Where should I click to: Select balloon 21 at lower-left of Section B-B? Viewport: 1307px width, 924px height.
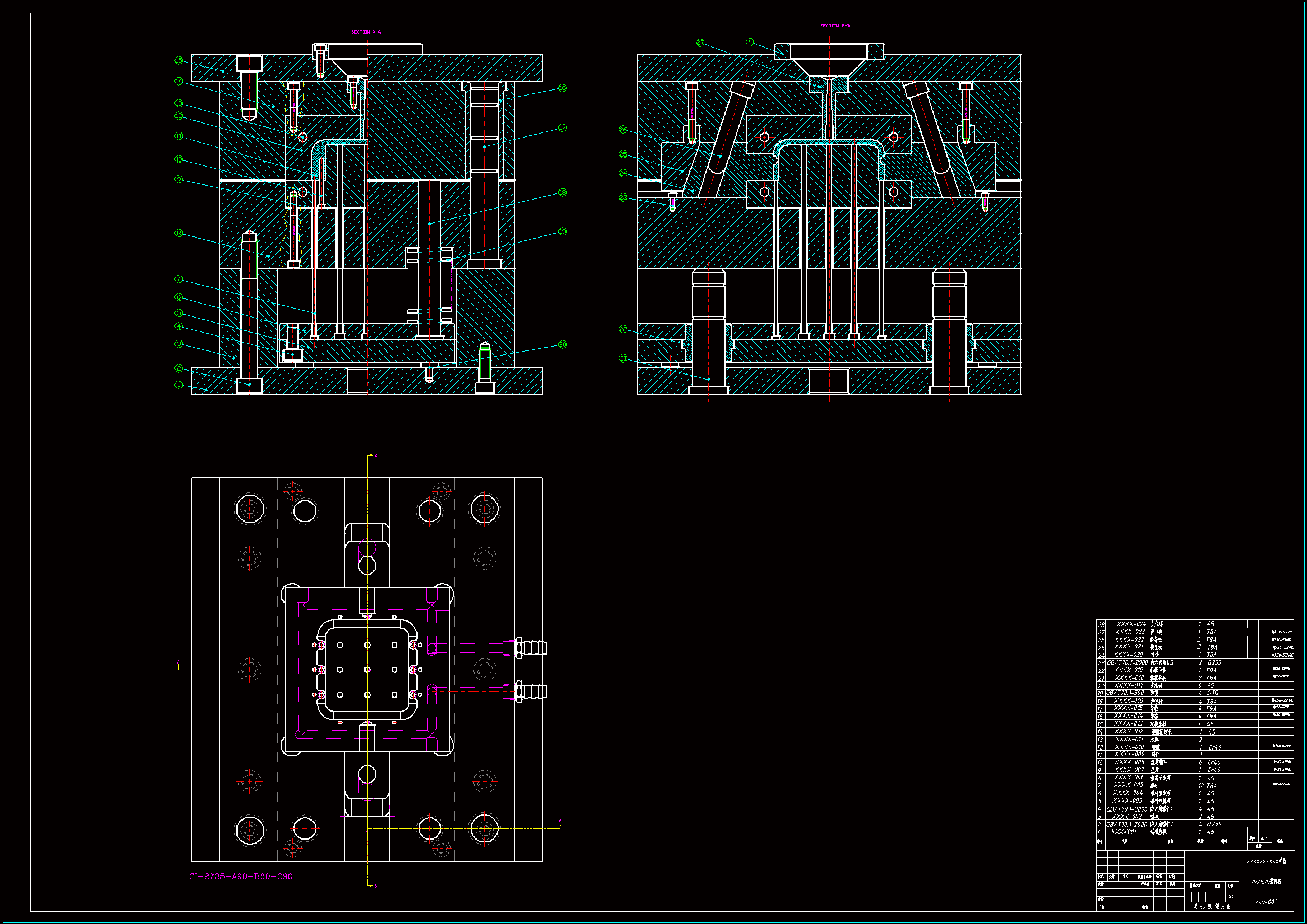[x=623, y=358]
